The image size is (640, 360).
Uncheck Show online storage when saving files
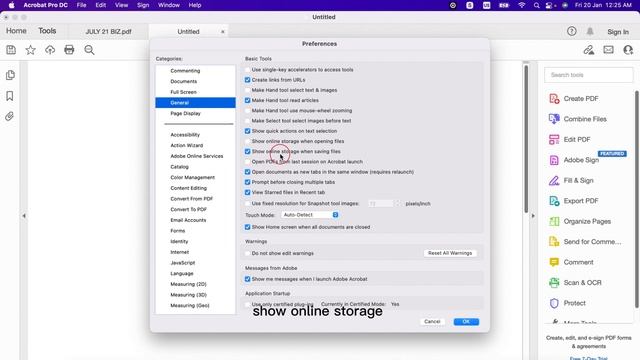(x=247, y=151)
